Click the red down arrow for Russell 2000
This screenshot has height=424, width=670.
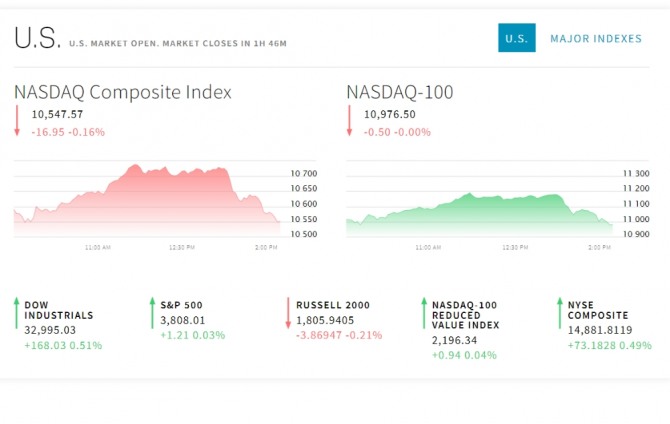tap(287, 312)
